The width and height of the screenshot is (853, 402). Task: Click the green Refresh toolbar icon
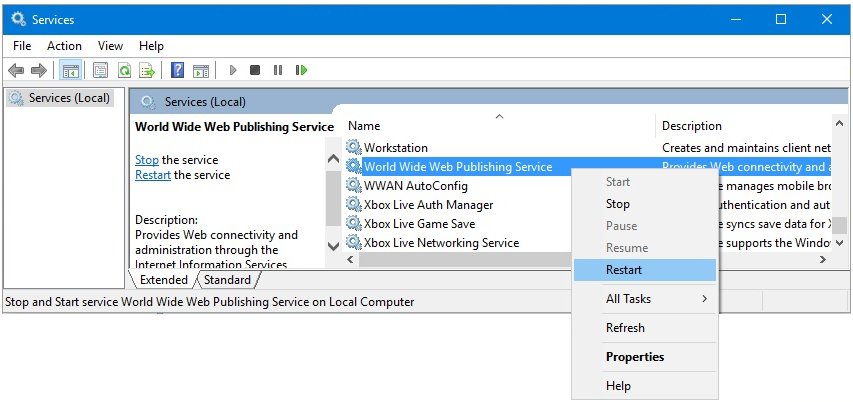point(125,70)
